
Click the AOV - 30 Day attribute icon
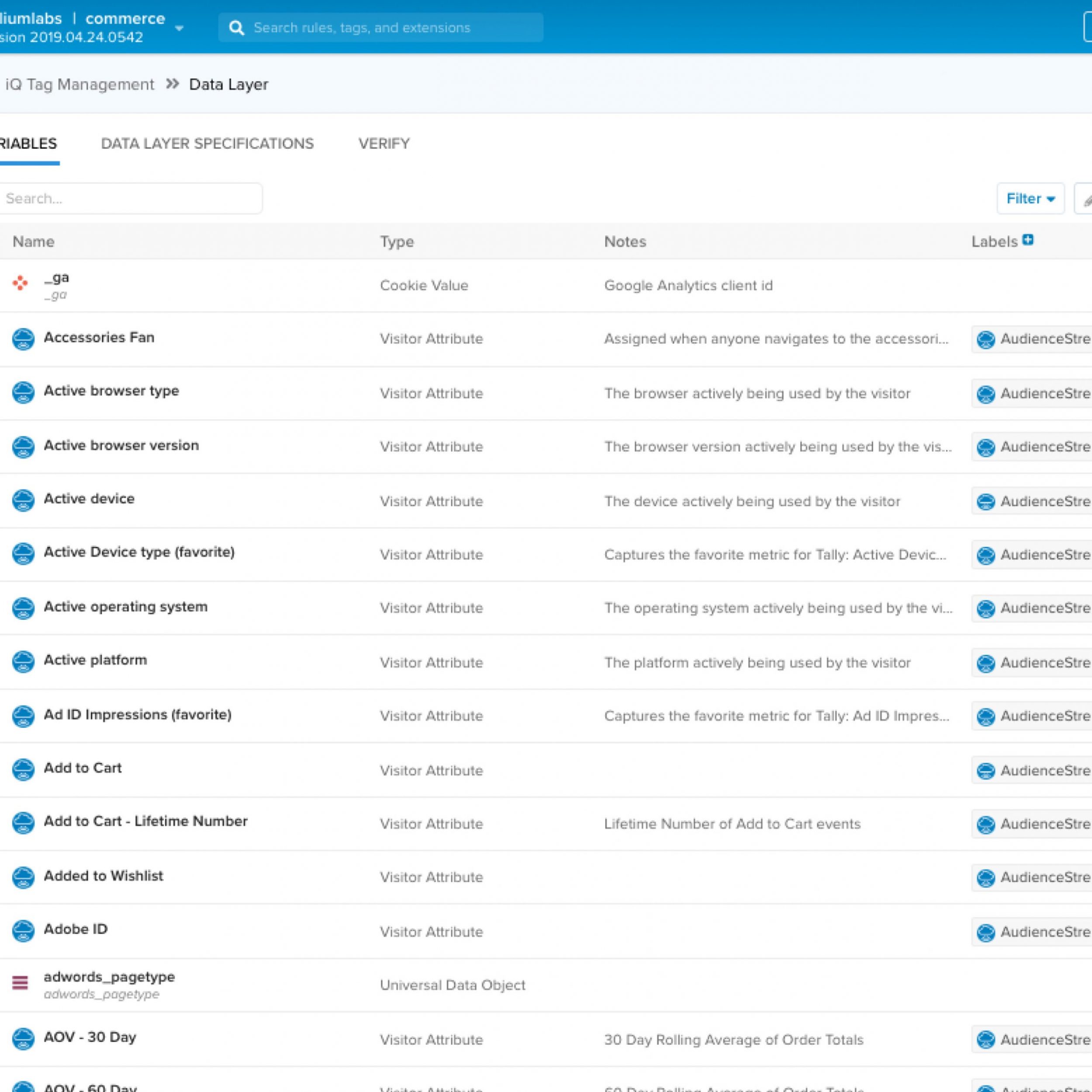point(23,1038)
